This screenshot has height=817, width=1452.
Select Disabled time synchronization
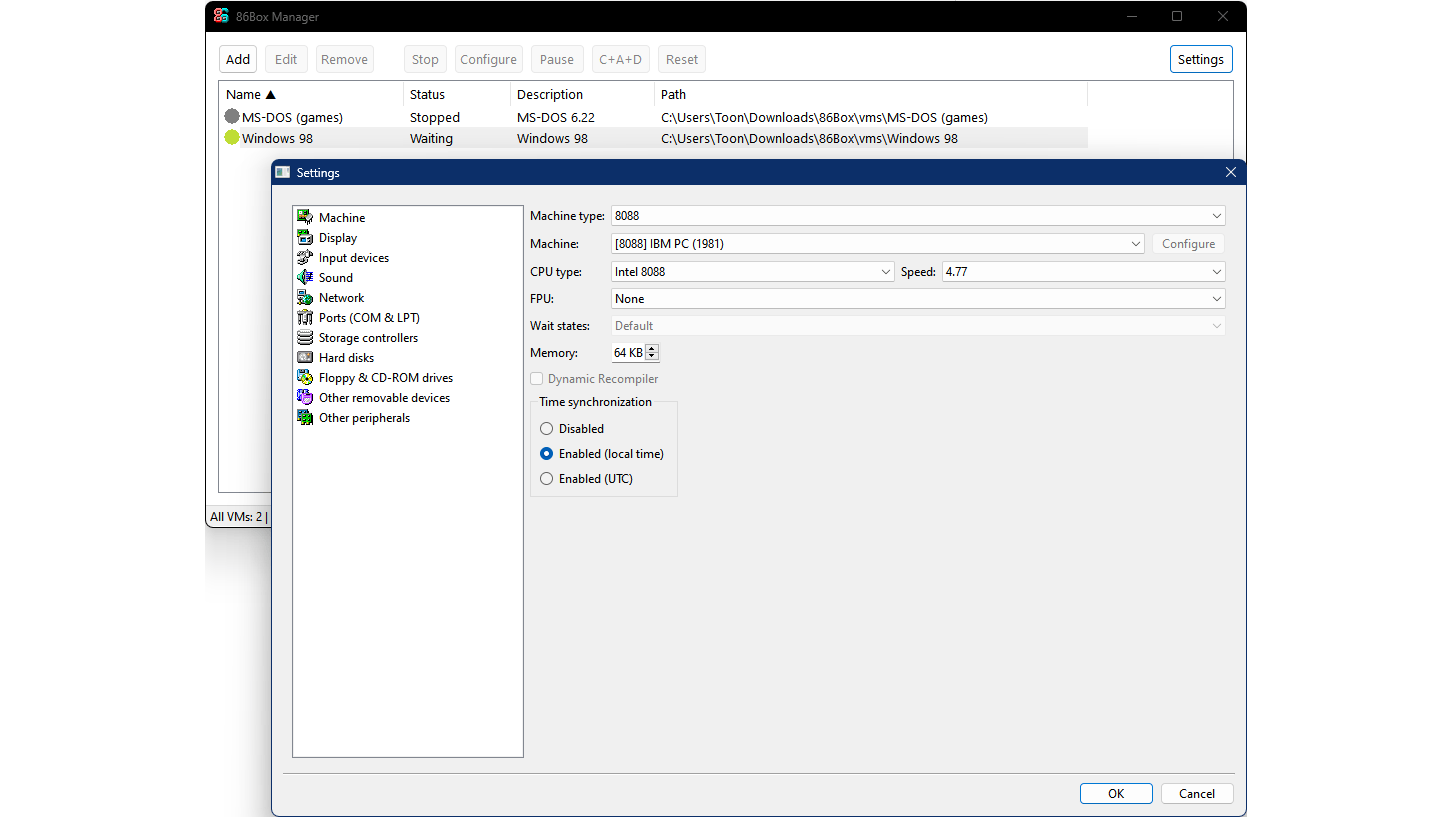coord(546,428)
